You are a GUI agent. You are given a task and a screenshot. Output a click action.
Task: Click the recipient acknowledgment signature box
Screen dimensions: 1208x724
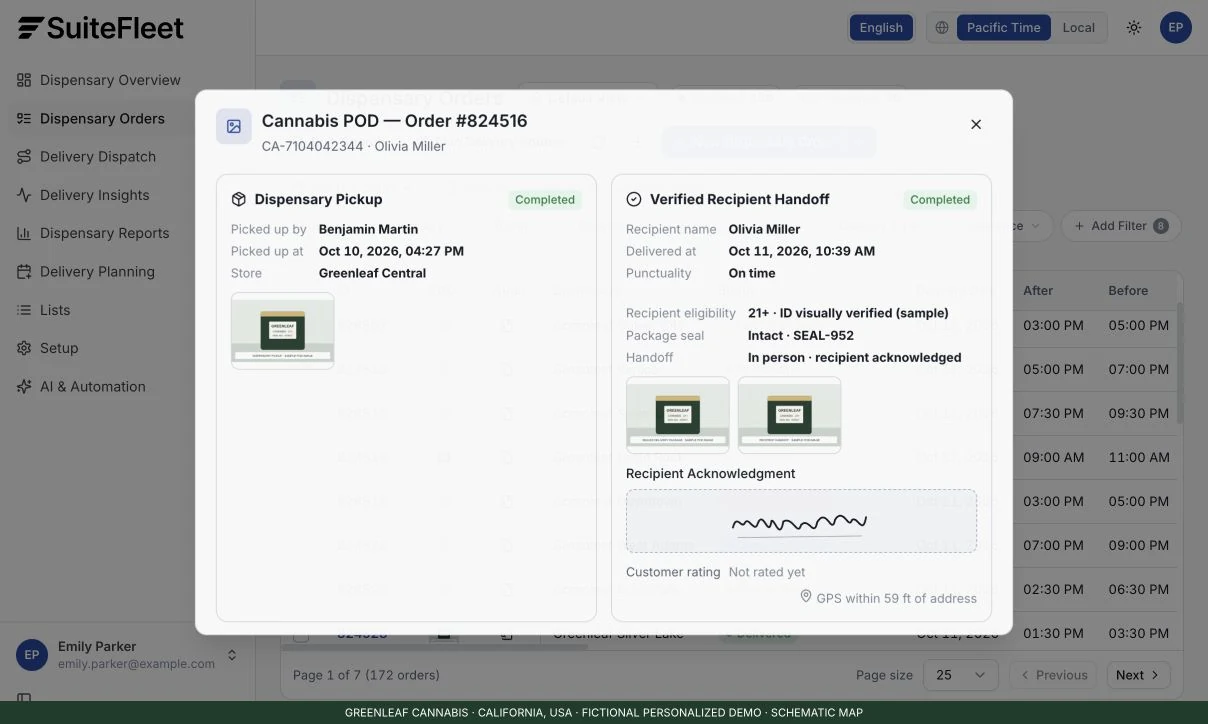coord(801,521)
